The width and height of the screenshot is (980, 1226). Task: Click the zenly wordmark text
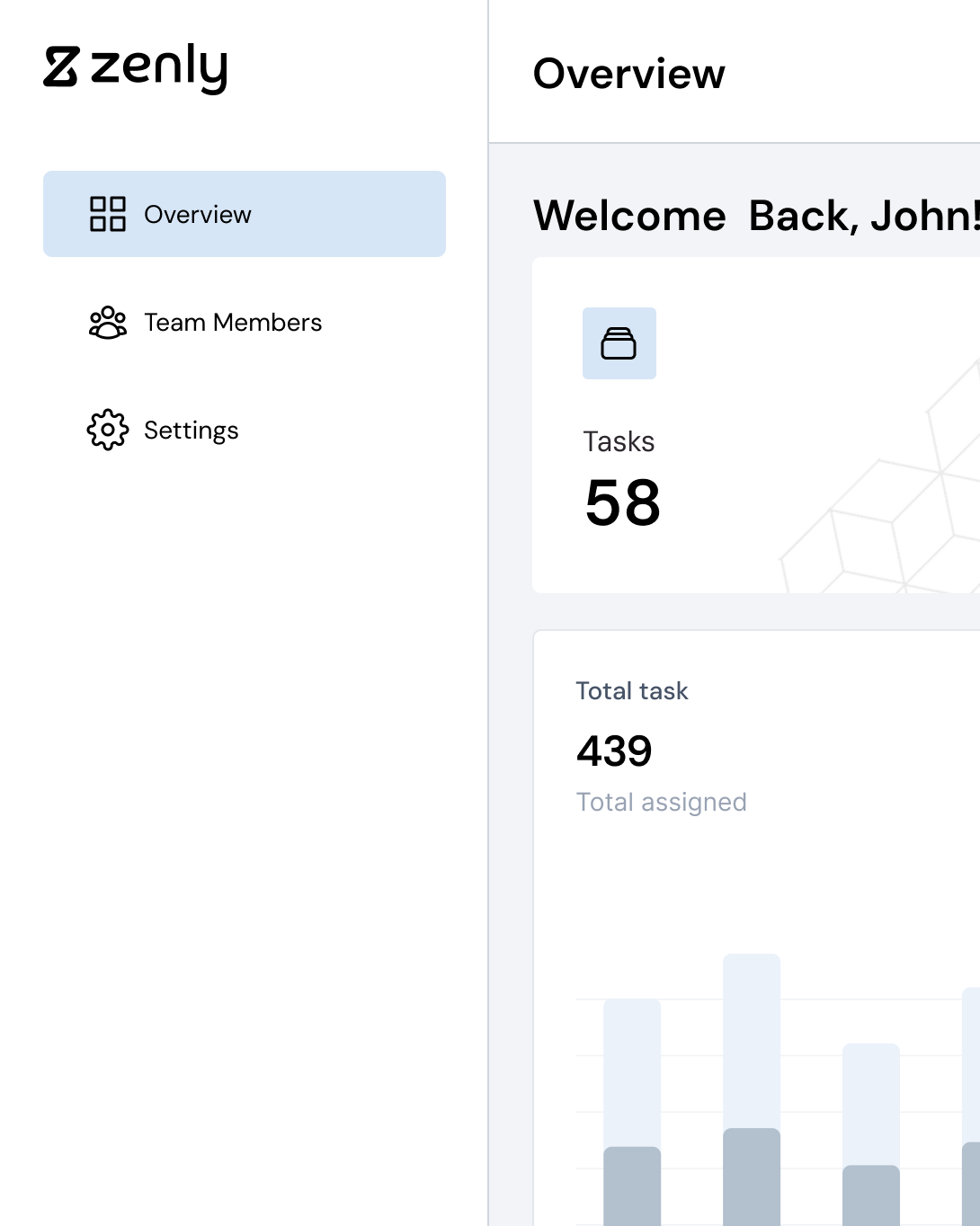pyautogui.click(x=159, y=68)
